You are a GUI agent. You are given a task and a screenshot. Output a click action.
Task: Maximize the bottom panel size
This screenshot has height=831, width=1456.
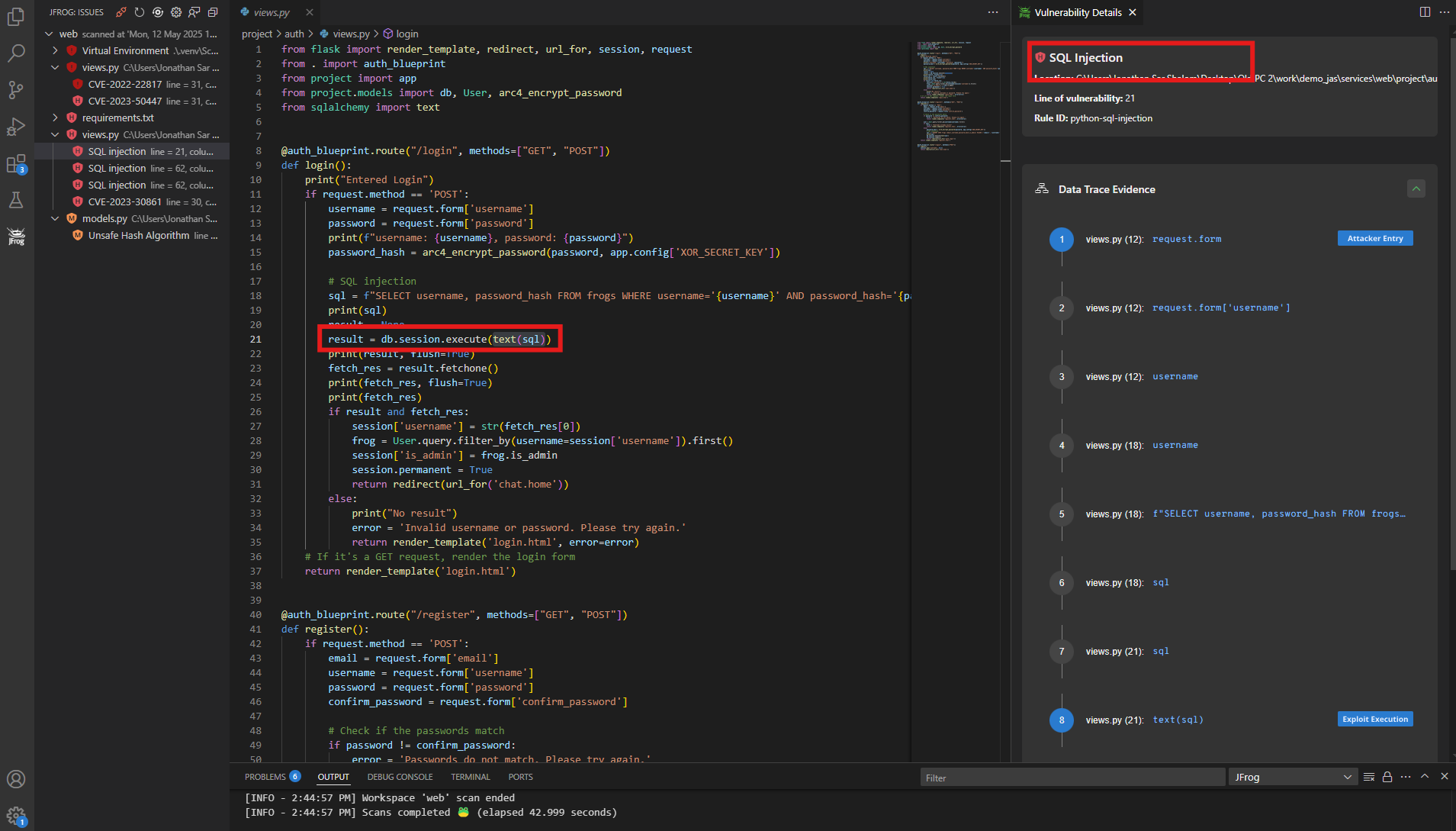(x=1425, y=777)
